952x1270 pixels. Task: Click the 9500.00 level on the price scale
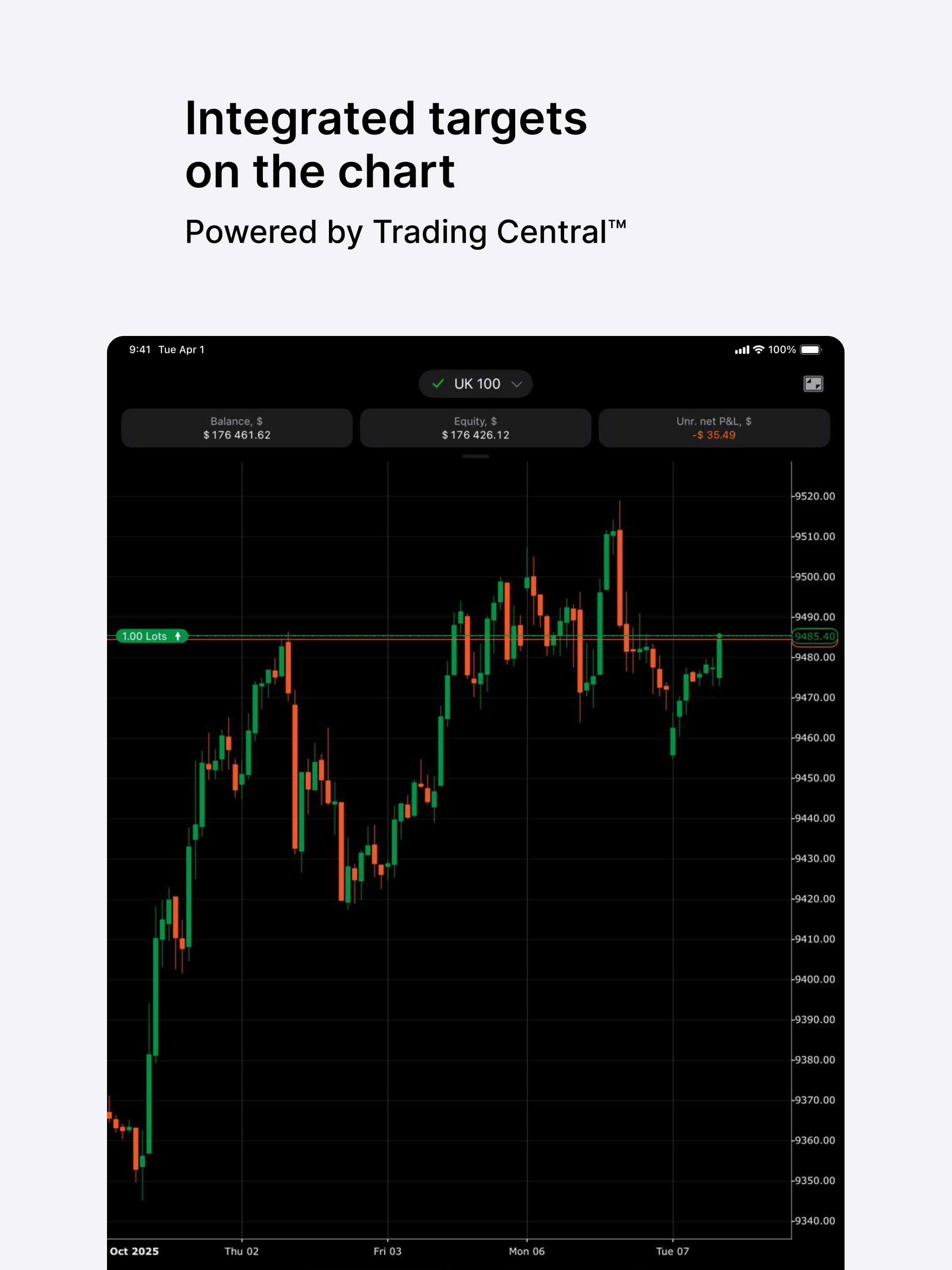pyautogui.click(x=815, y=576)
